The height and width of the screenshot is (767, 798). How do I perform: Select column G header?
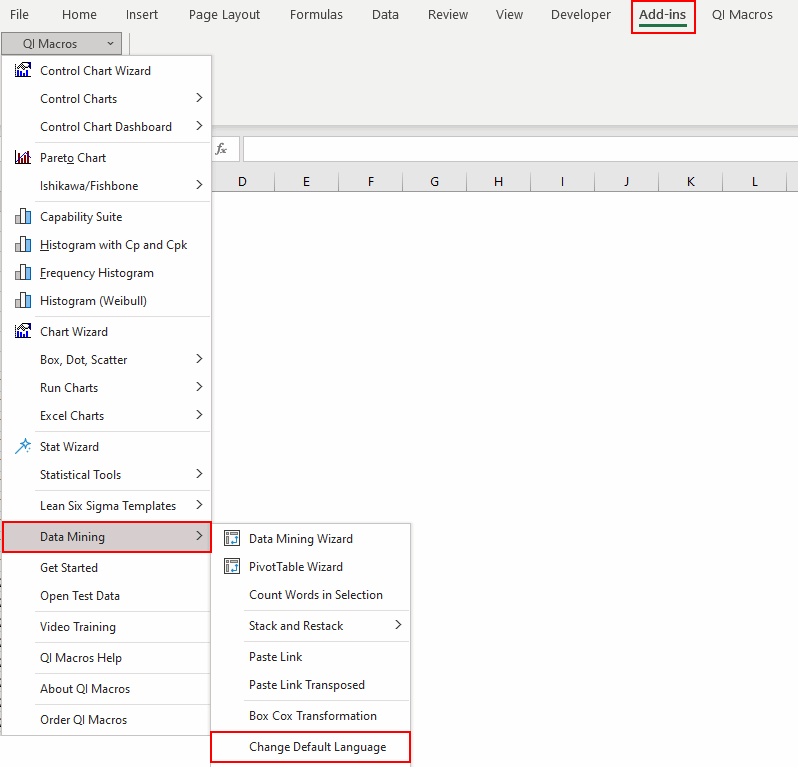pos(435,182)
